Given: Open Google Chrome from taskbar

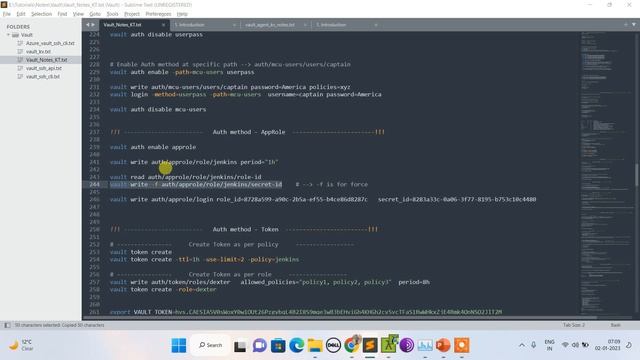Looking at the screenshot, I should click(352, 345).
